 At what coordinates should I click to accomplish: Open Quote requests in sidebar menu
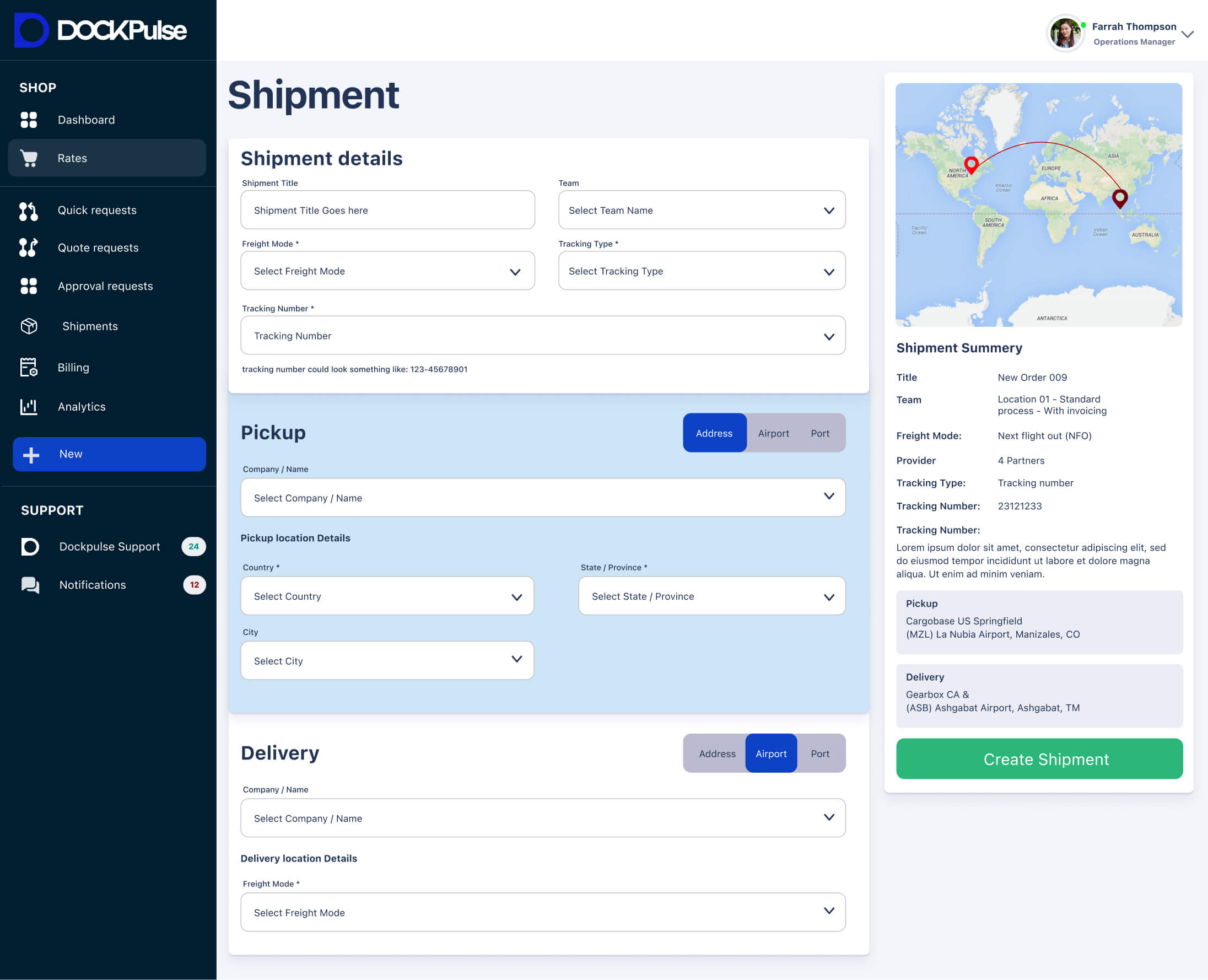pos(98,248)
